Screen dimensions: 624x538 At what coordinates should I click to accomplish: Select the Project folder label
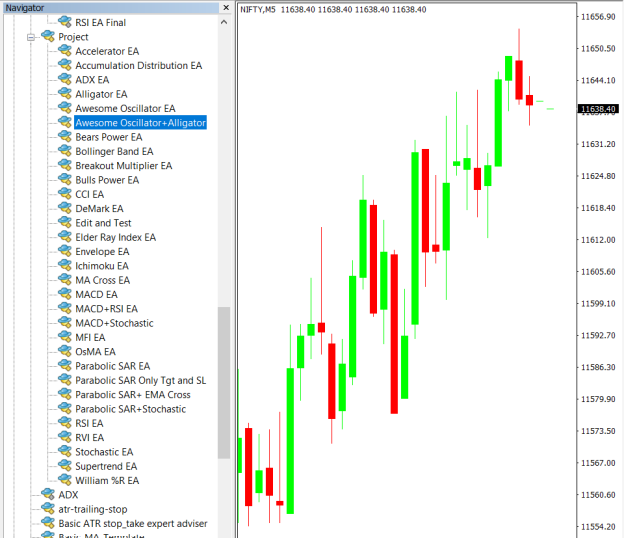73,37
